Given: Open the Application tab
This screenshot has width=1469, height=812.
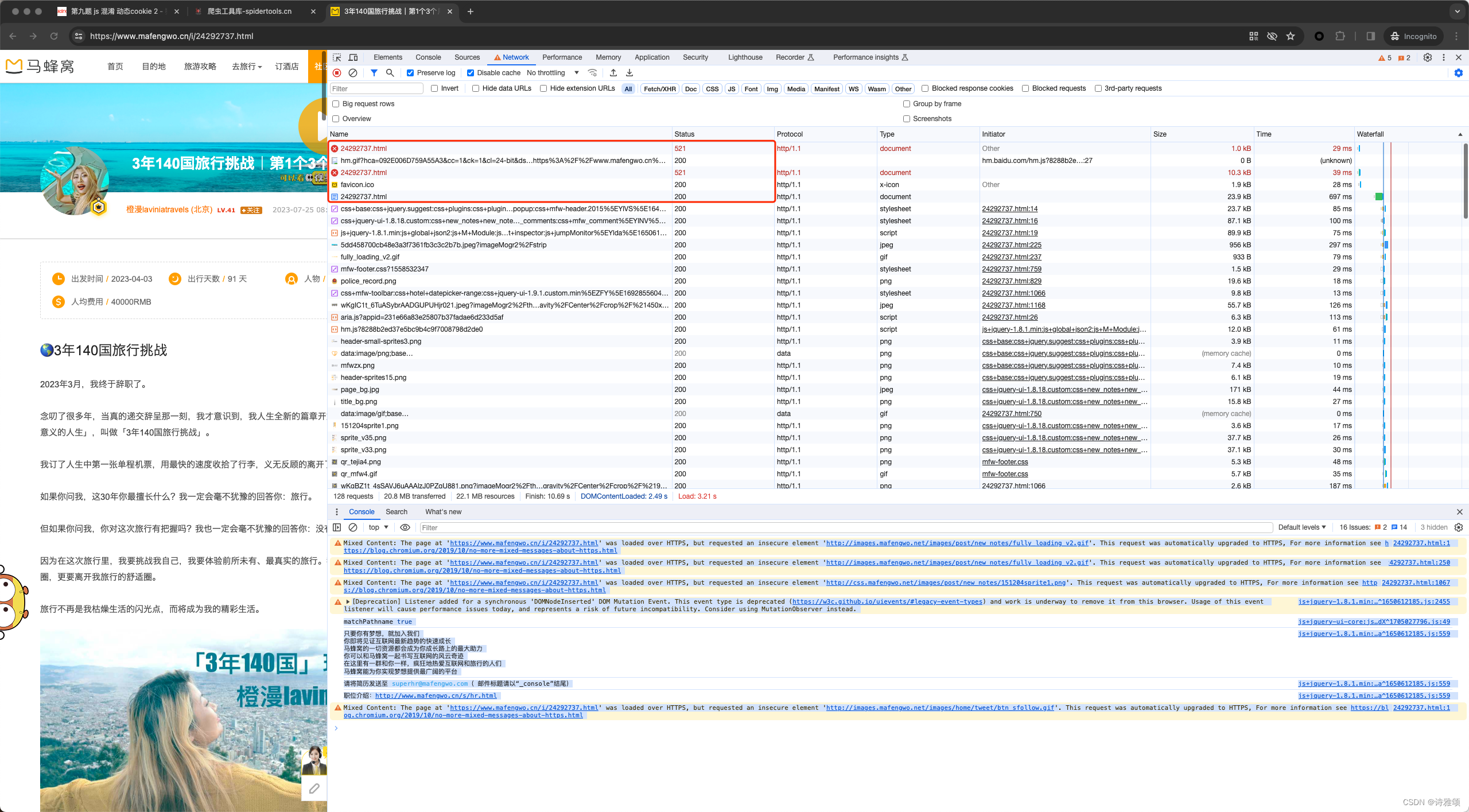Looking at the screenshot, I should coord(652,57).
